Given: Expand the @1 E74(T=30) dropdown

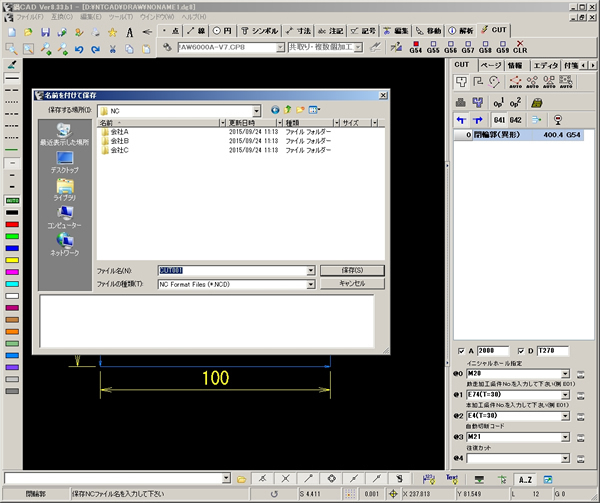Looking at the screenshot, I should [x=565, y=395].
